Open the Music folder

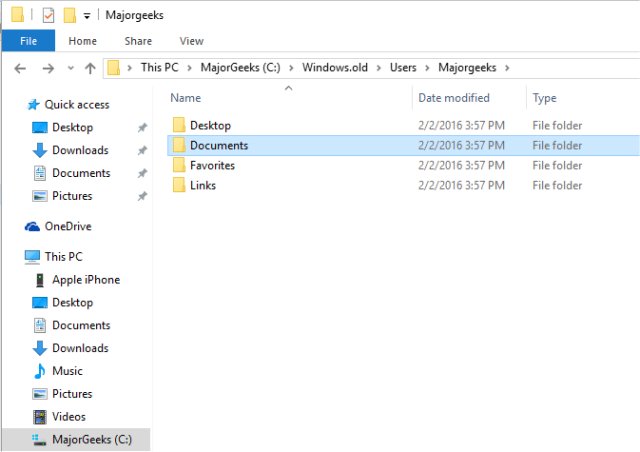[x=67, y=371]
